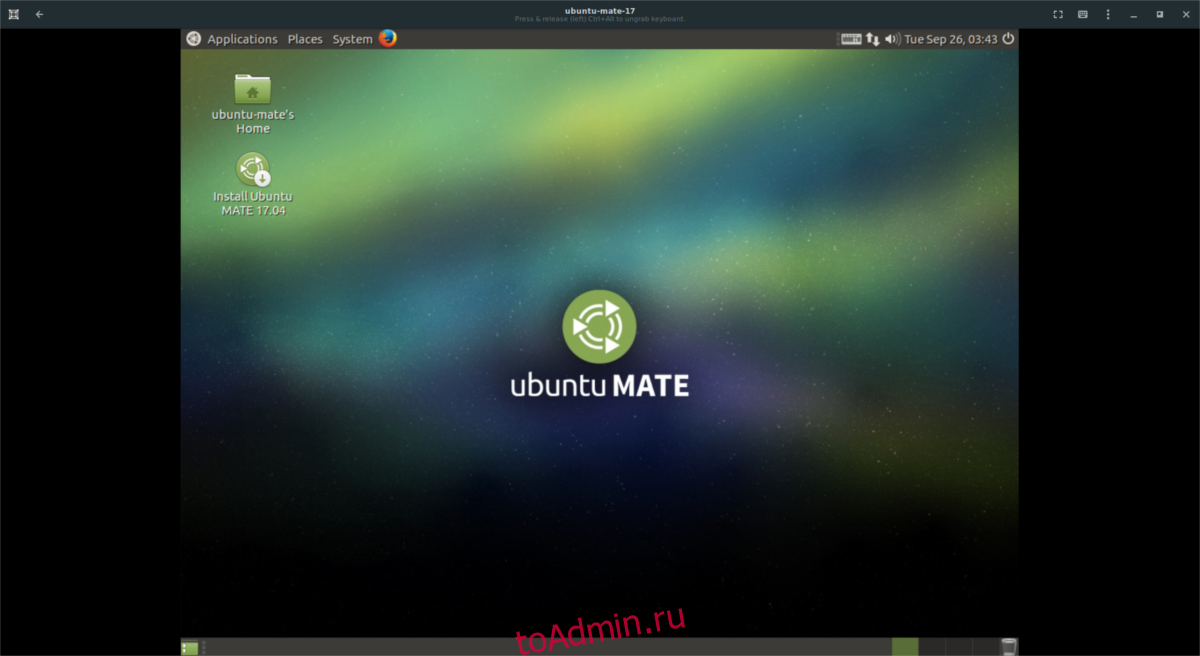Open ubuntu-mate's Home folder icon
Screen dimensions: 1200x656
click(x=252, y=90)
